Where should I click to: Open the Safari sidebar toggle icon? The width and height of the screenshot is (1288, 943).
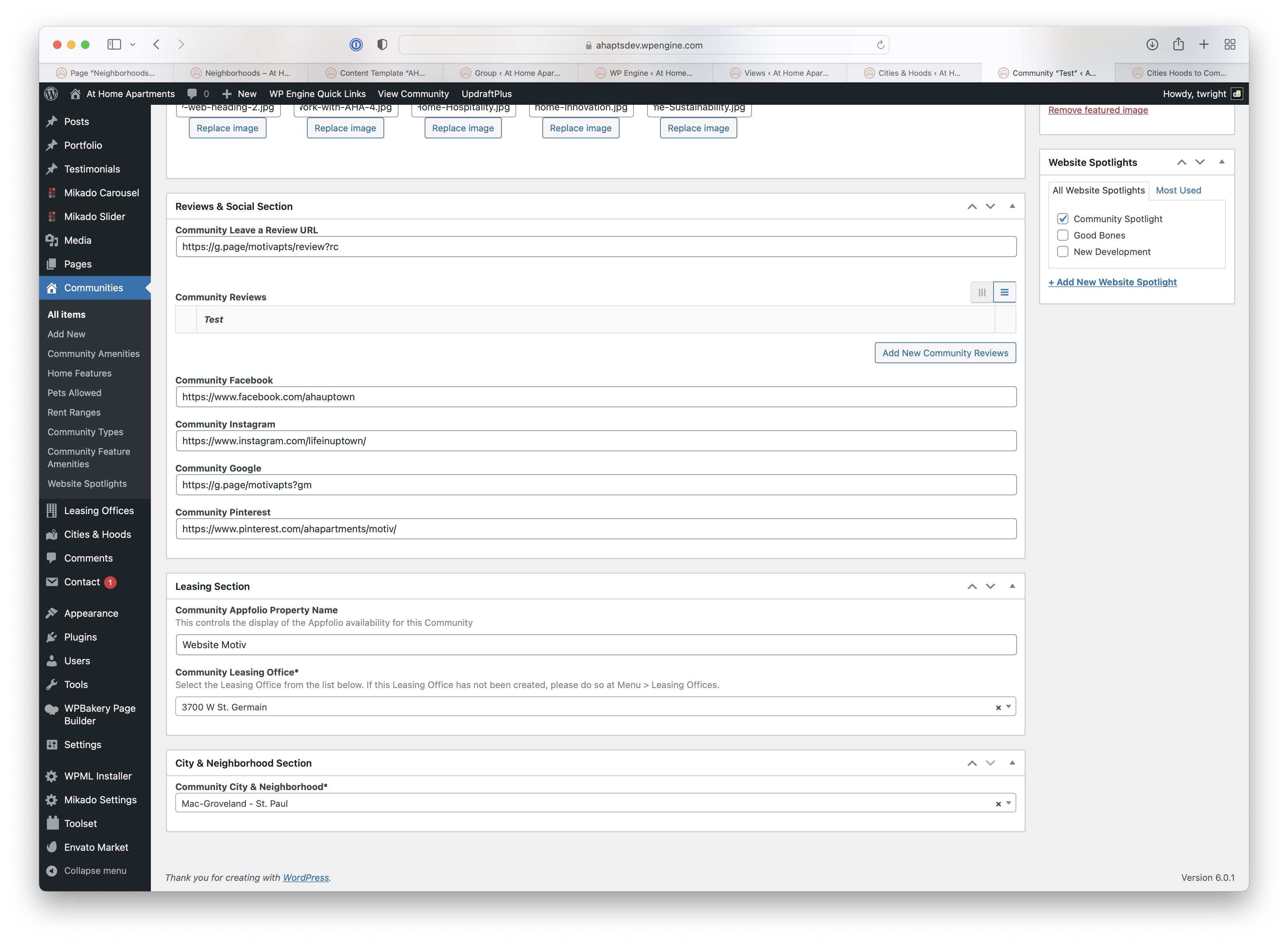click(x=114, y=44)
